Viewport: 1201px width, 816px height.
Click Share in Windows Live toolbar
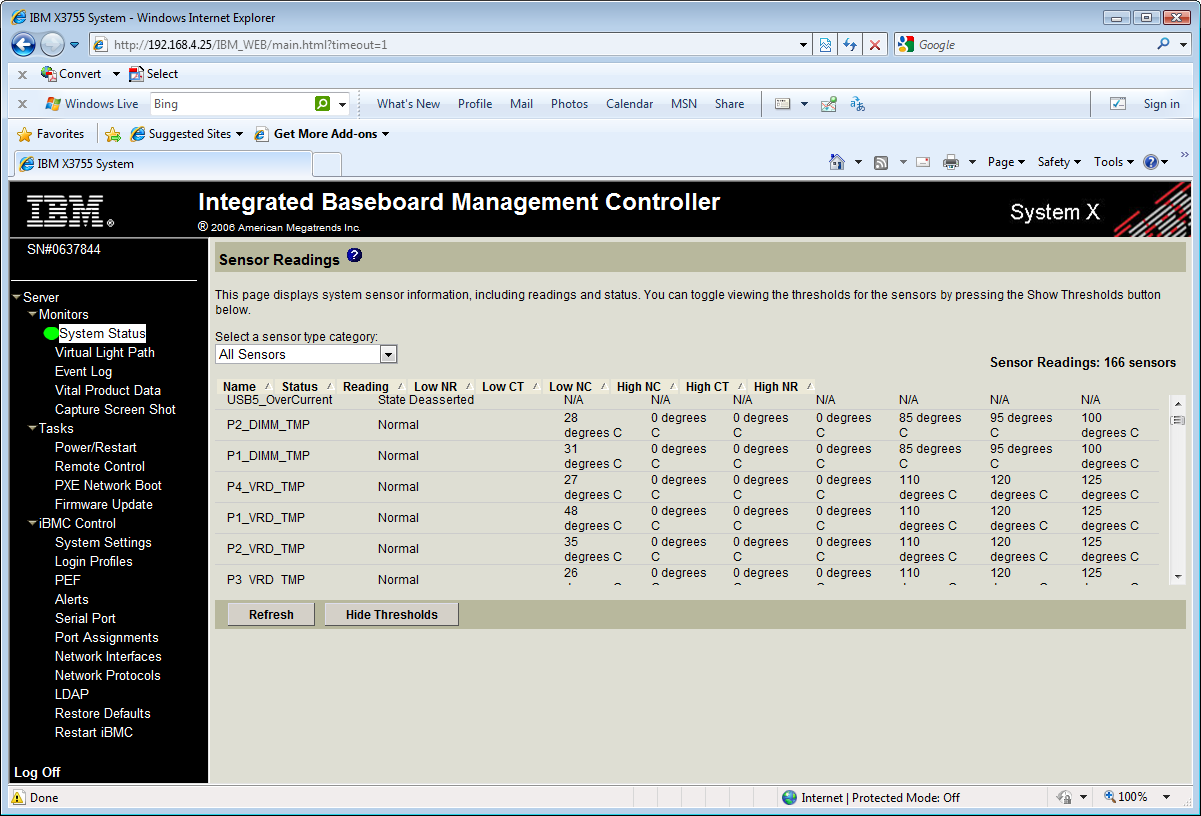coord(729,104)
